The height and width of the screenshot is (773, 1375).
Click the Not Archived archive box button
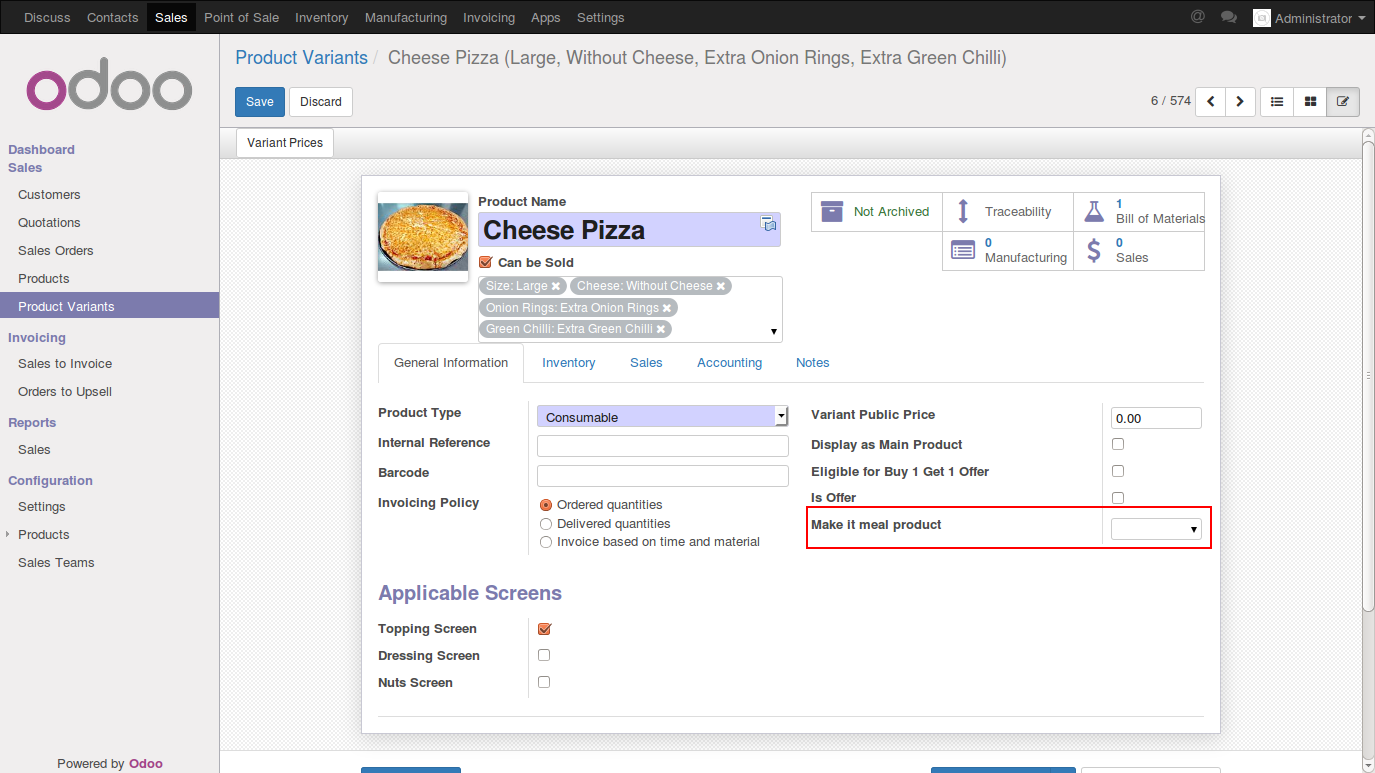tap(876, 212)
